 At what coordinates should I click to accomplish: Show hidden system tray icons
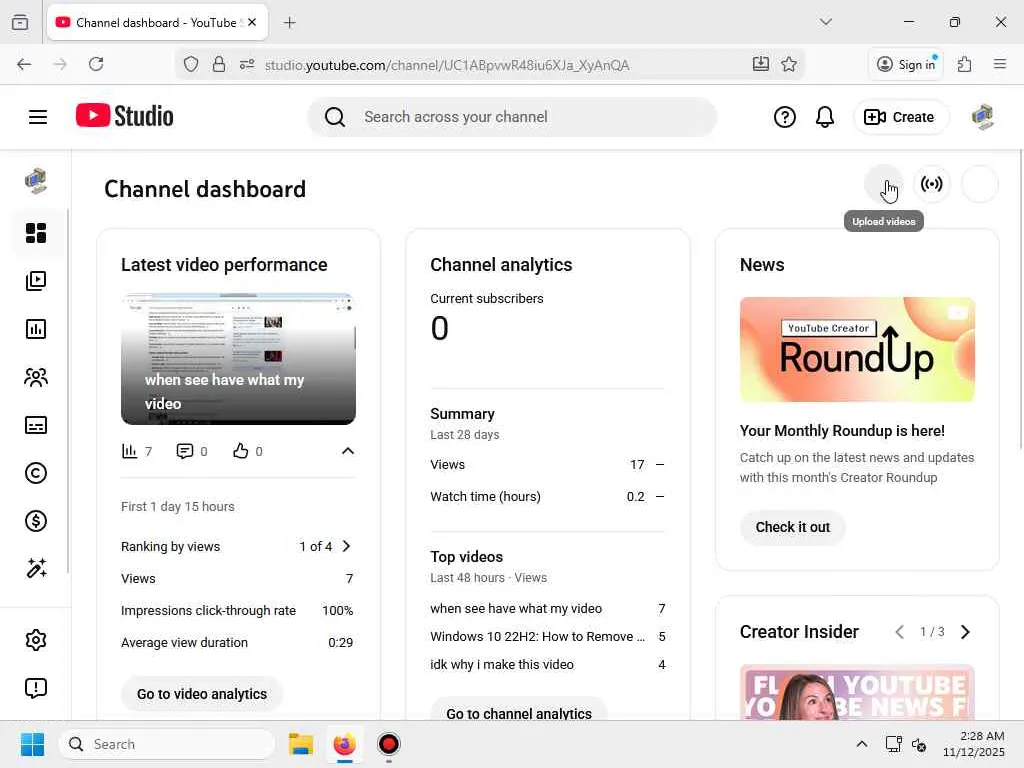[x=861, y=744]
